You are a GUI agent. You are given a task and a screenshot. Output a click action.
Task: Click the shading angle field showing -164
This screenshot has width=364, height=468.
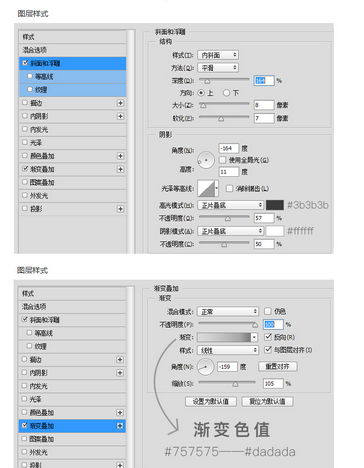[229, 148]
